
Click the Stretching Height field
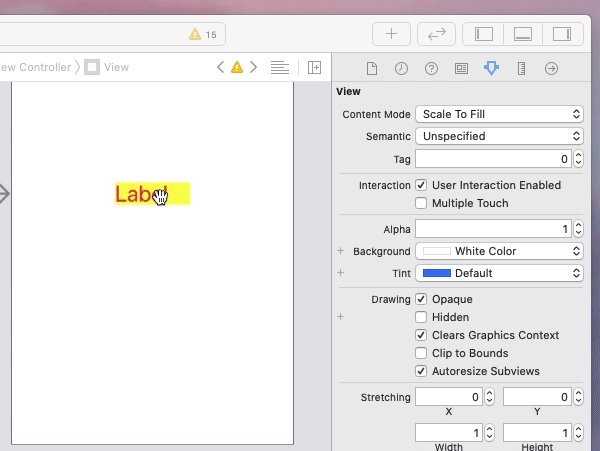pyautogui.click(x=537, y=433)
